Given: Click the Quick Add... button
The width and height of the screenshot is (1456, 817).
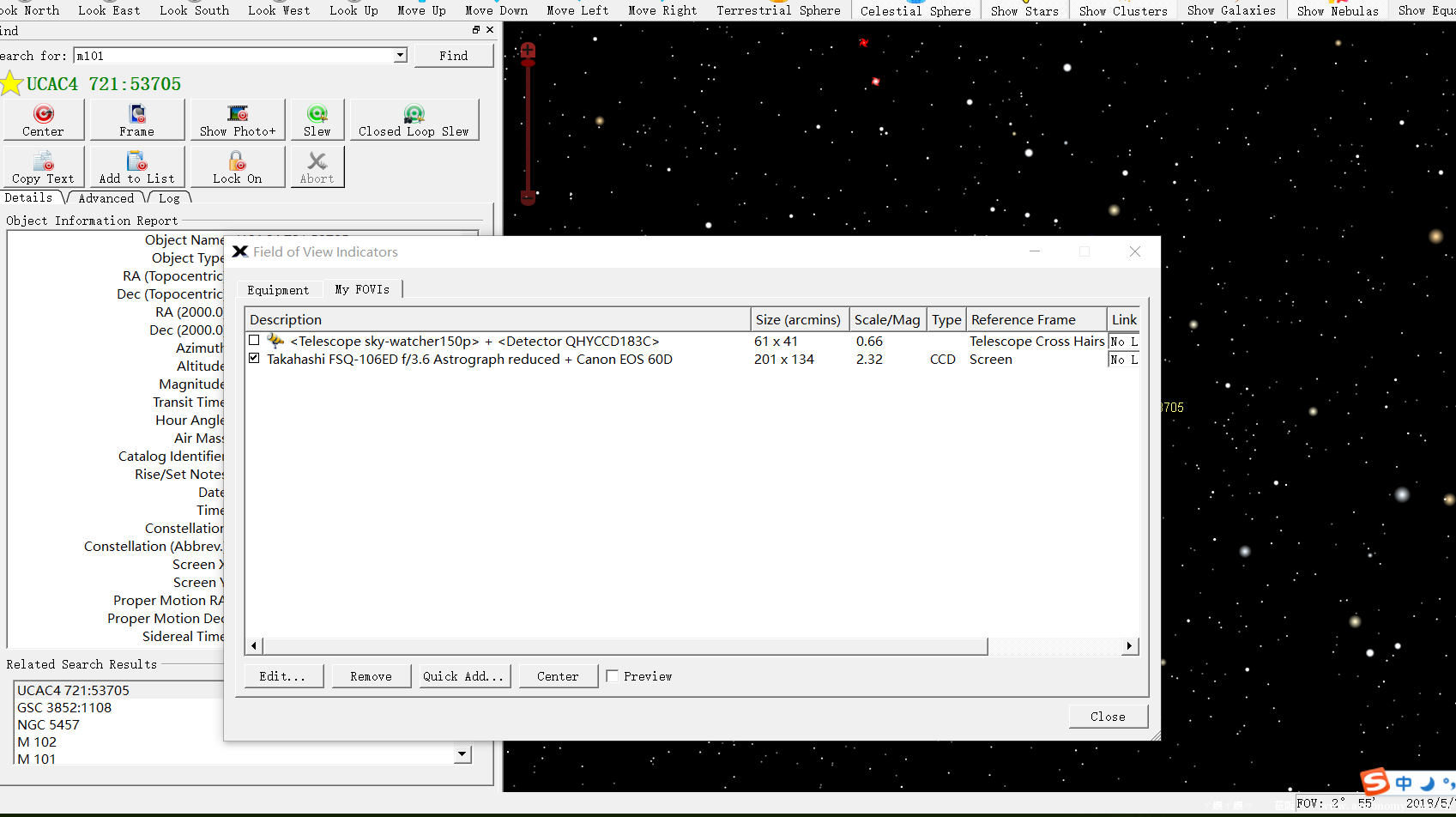Looking at the screenshot, I should point(463,676).
